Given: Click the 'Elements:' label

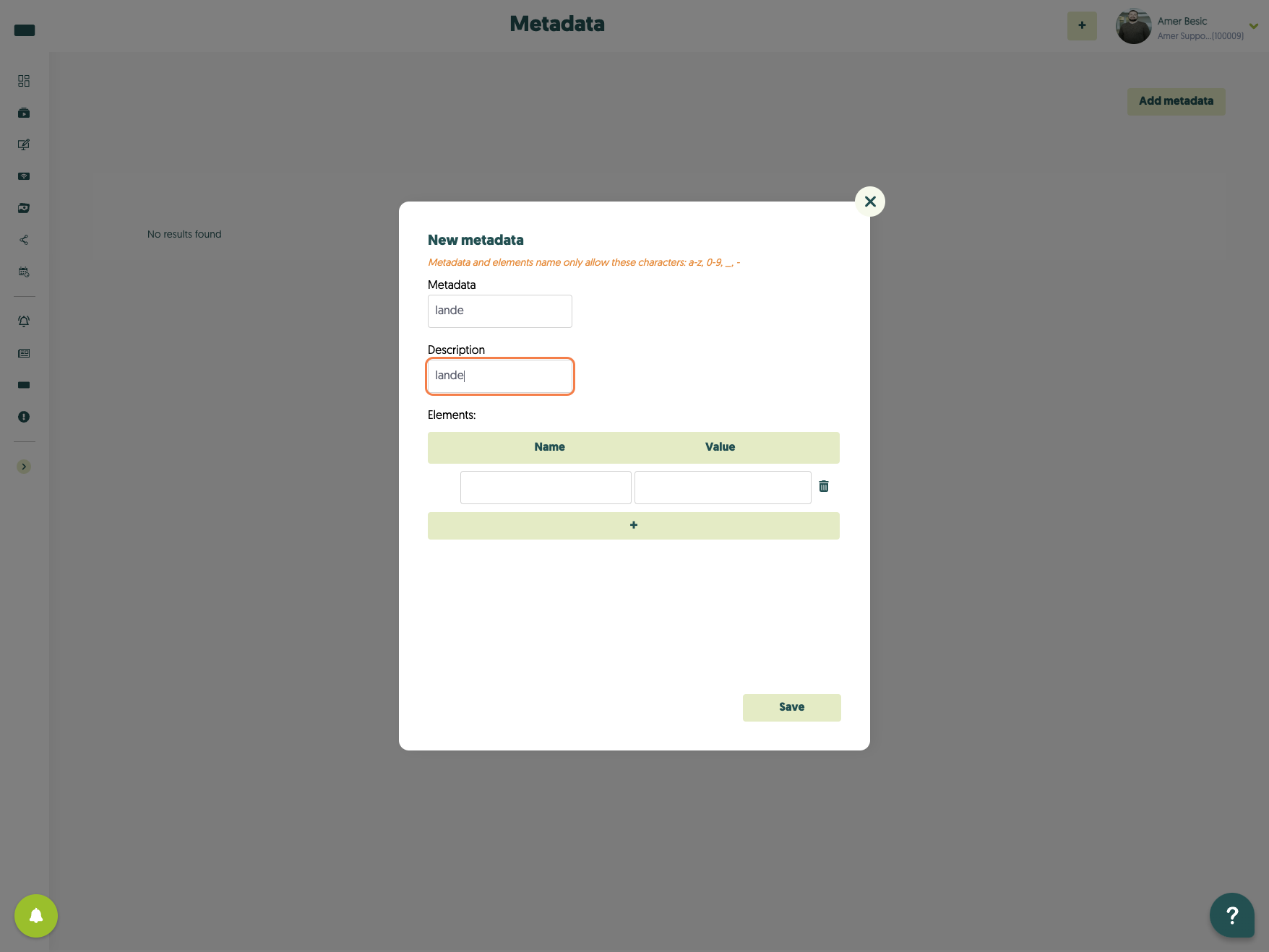Looking at the screenshot, I should (x=452, y=415).
